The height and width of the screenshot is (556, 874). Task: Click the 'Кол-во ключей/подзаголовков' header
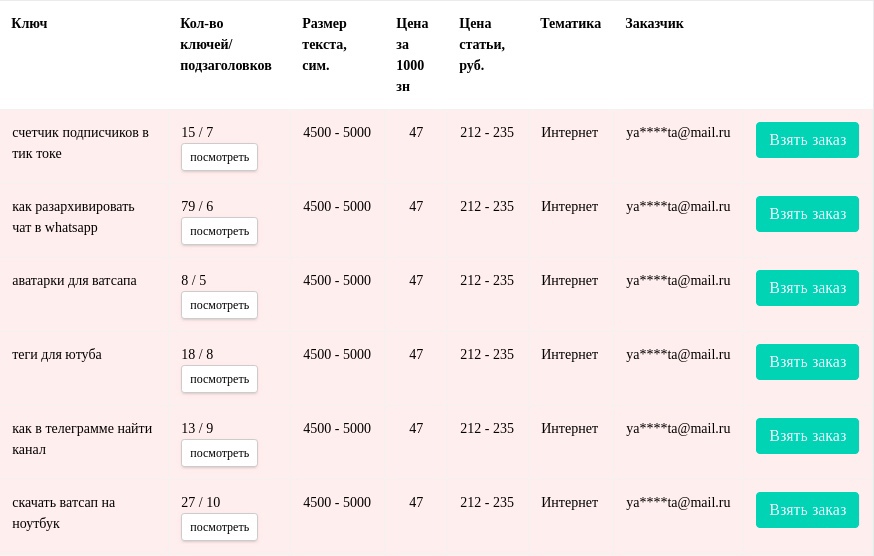(x=225, y=44)
